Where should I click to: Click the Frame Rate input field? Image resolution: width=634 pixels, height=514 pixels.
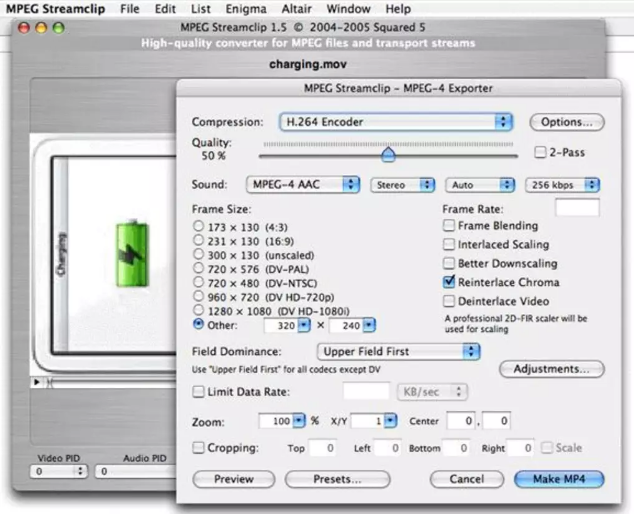pos(577,208)
